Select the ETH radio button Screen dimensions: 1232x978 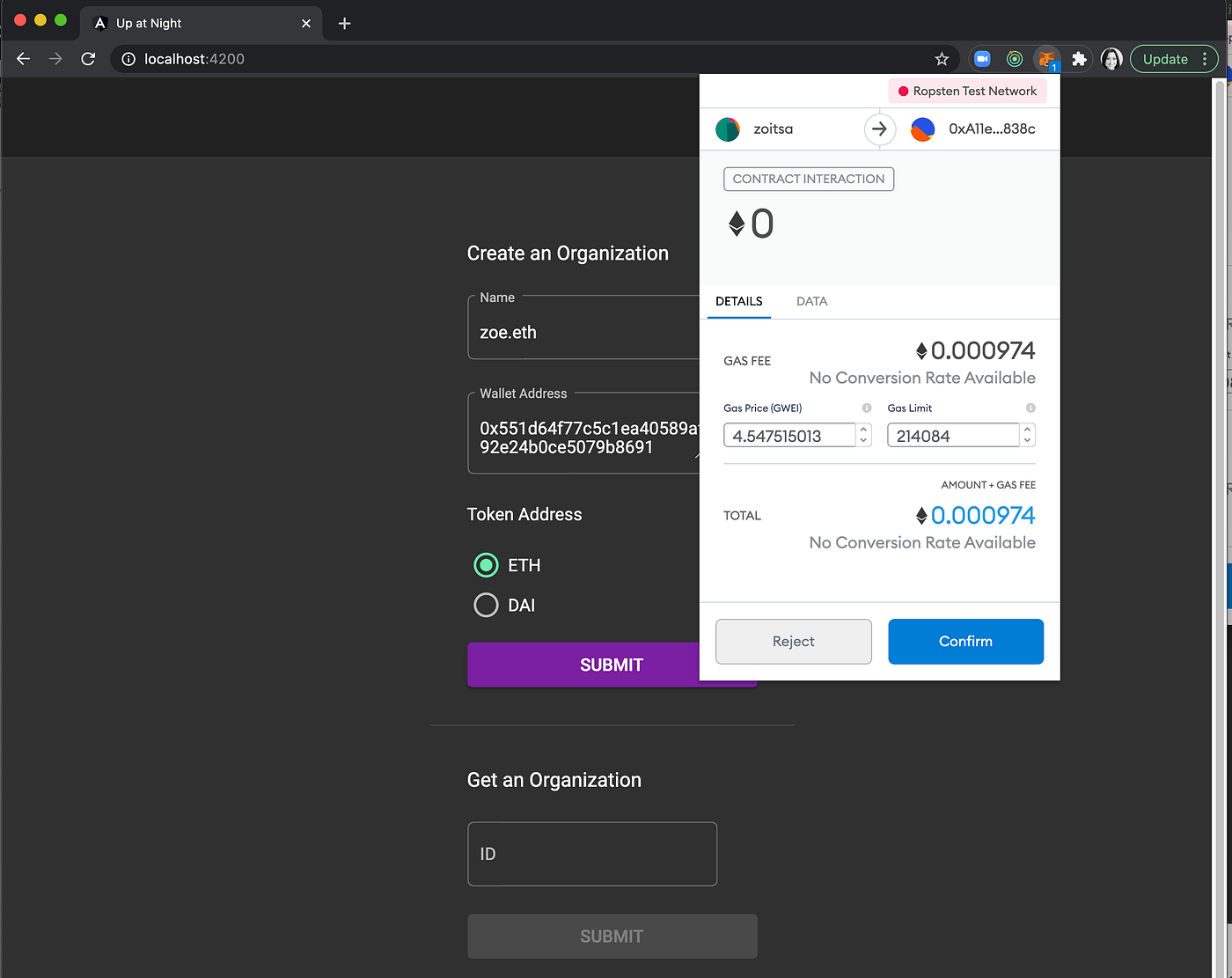click(x=486, y=565)
